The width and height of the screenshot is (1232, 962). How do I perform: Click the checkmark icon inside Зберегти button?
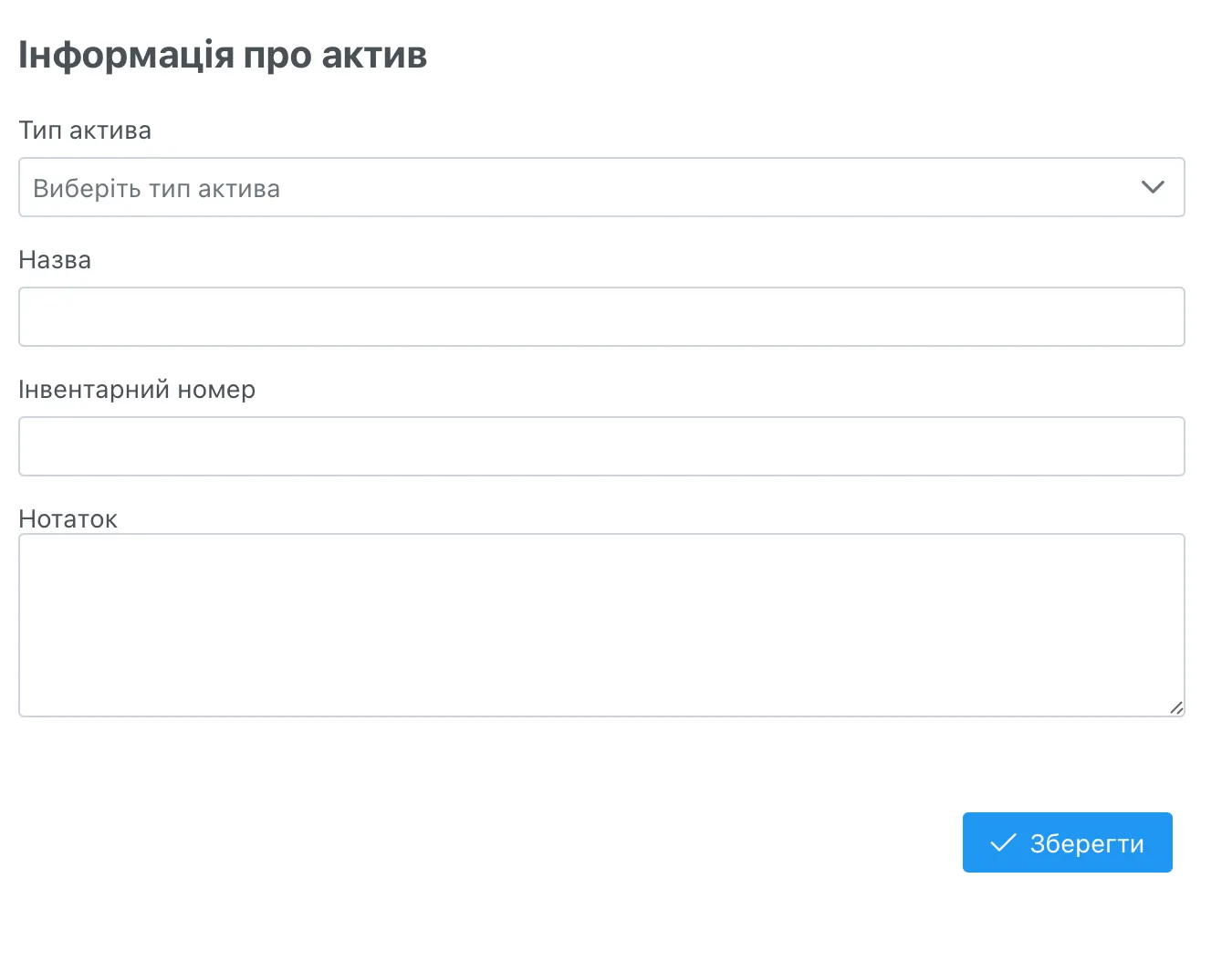[x=1004, y=842]
